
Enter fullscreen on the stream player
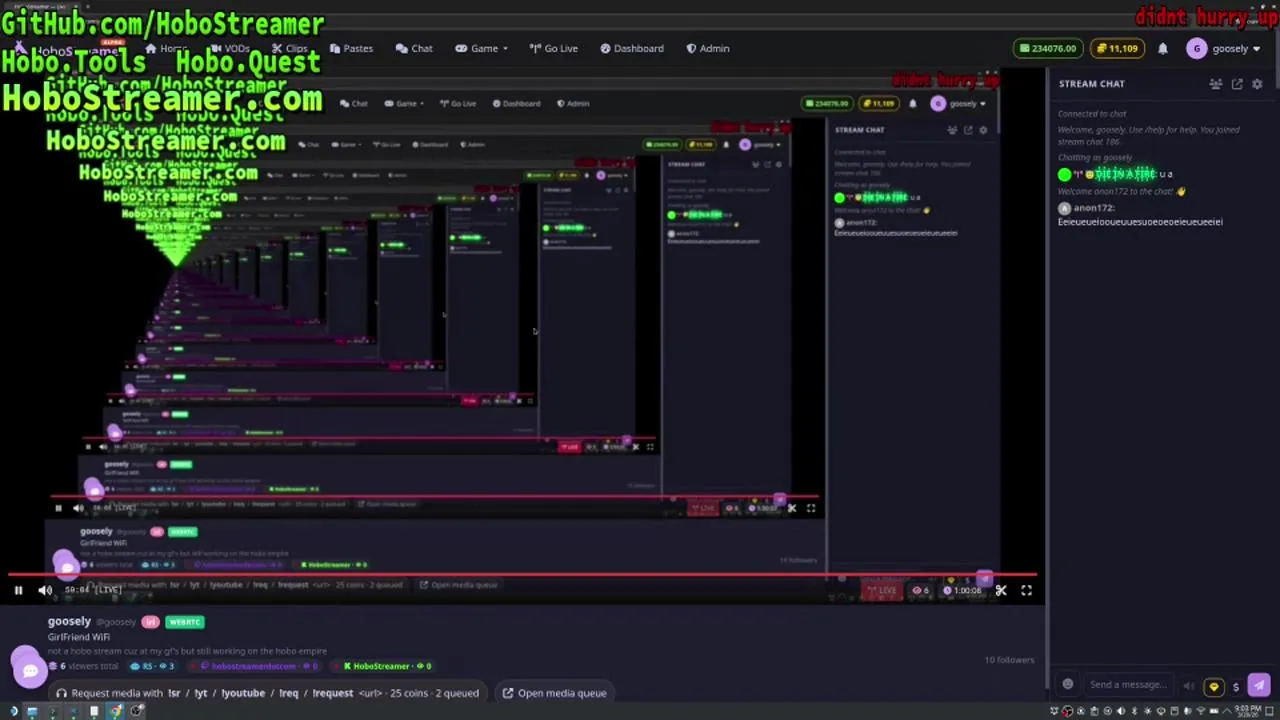click(x=1026, y=590)
